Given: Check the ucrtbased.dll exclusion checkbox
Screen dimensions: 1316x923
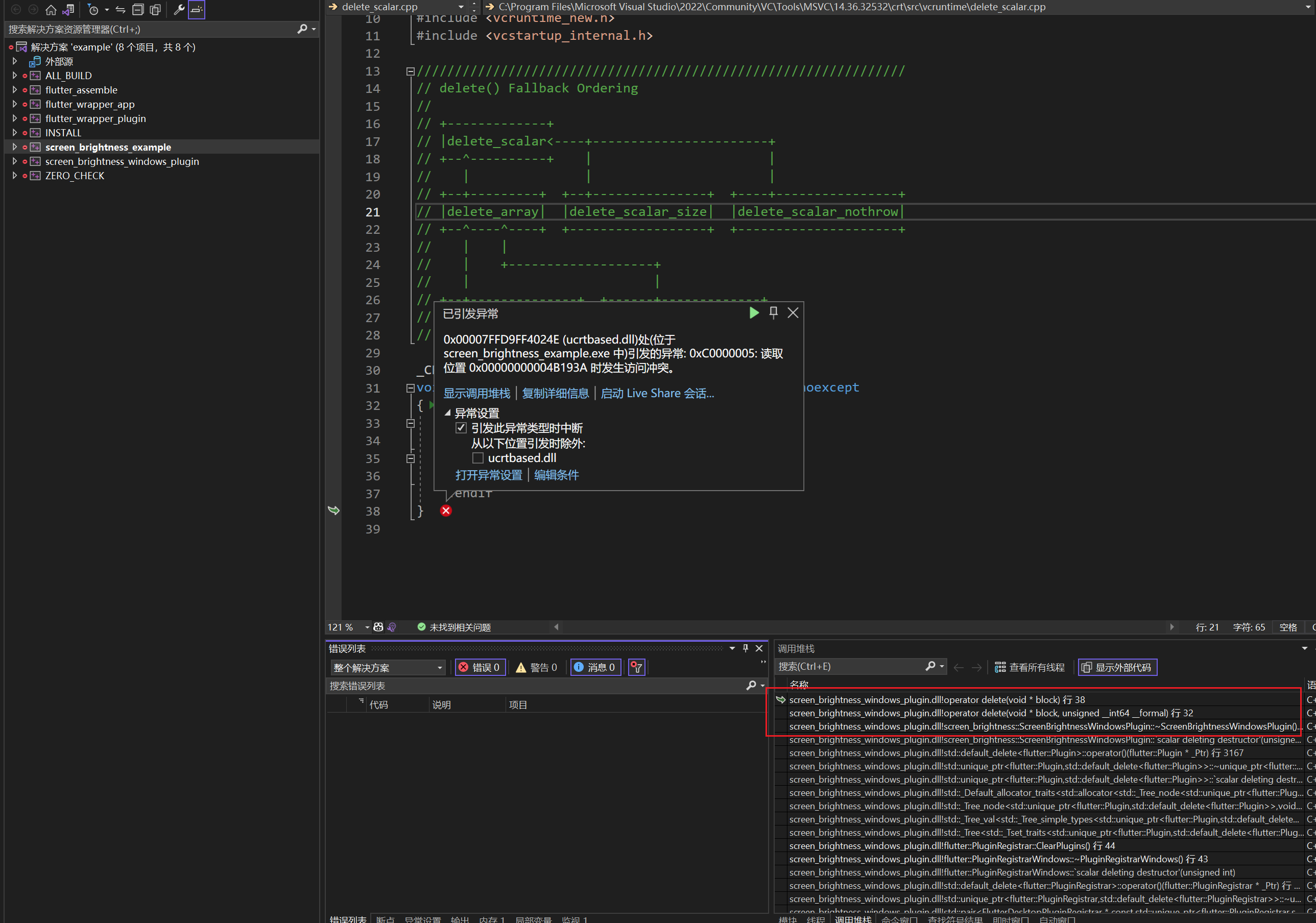Looking at the screenshot, I should [x=477, y=458].
